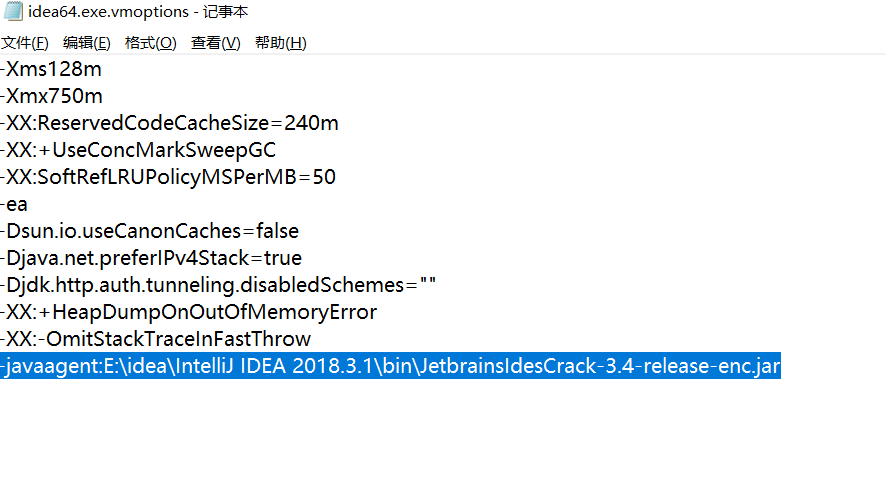Open the 查看(V) menu
This screenshot has height=499, width=886.
coord(216,43)
